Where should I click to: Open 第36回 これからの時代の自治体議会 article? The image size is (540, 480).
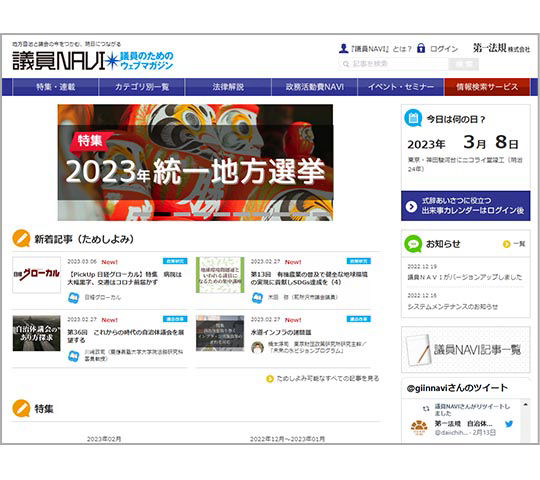[x=125, y=336]
